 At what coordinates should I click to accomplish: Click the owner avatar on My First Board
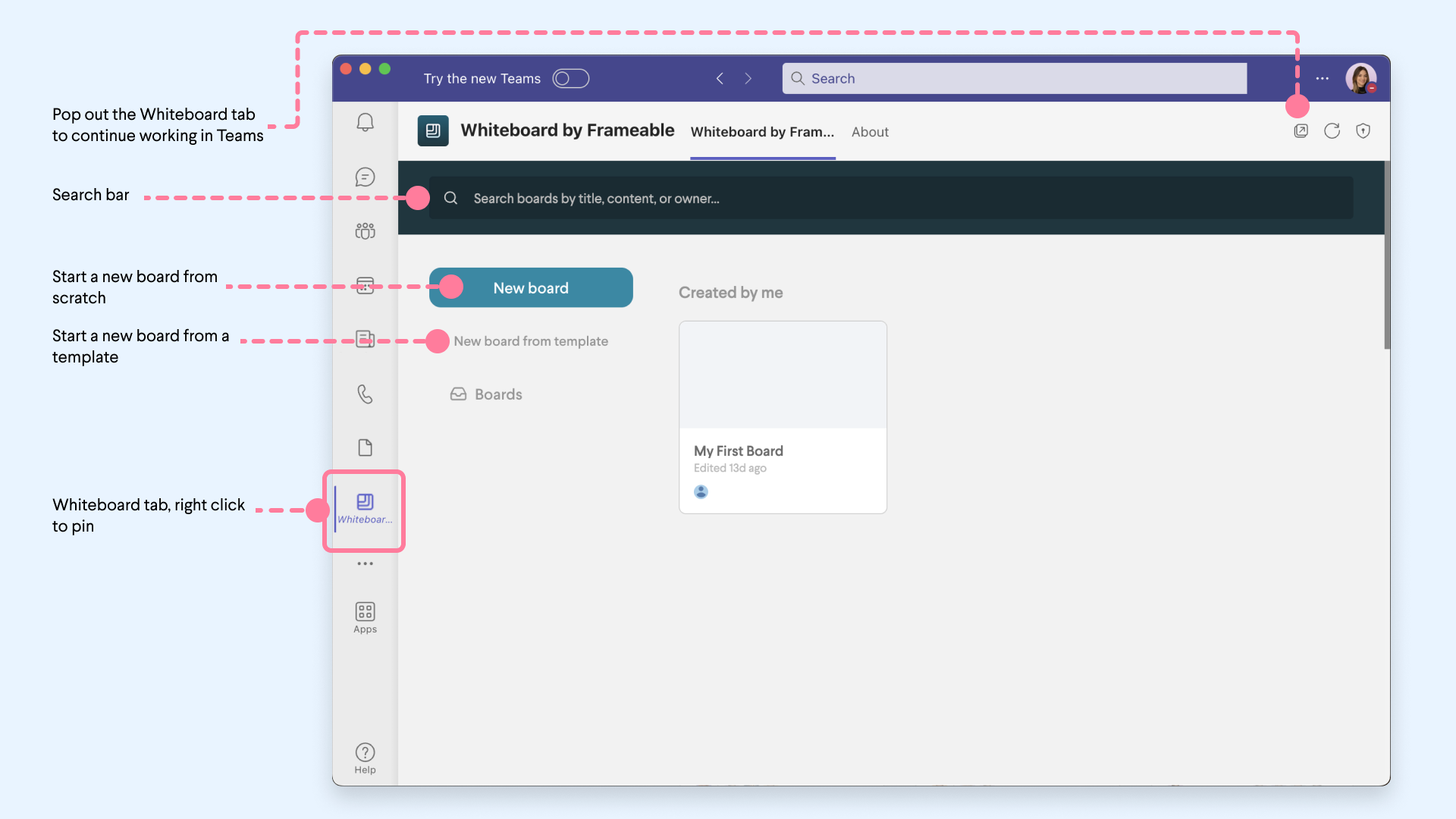pyautogui.click(x=701, y=491)
